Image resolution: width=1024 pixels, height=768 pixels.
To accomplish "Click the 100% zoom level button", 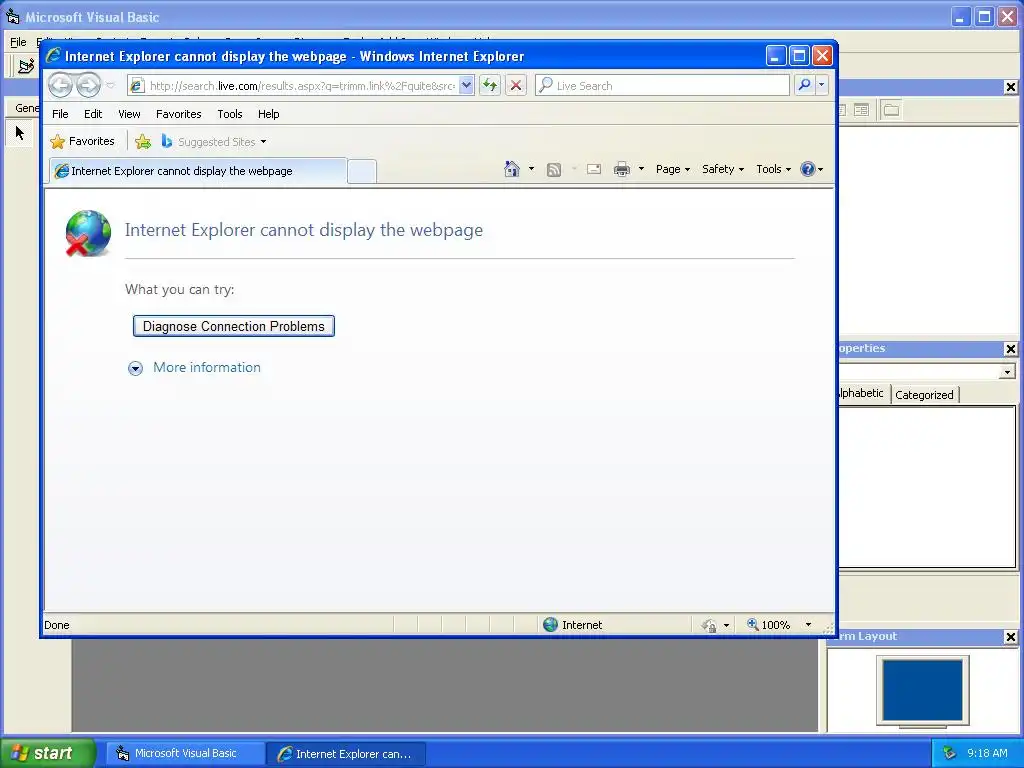I will 769,625.
